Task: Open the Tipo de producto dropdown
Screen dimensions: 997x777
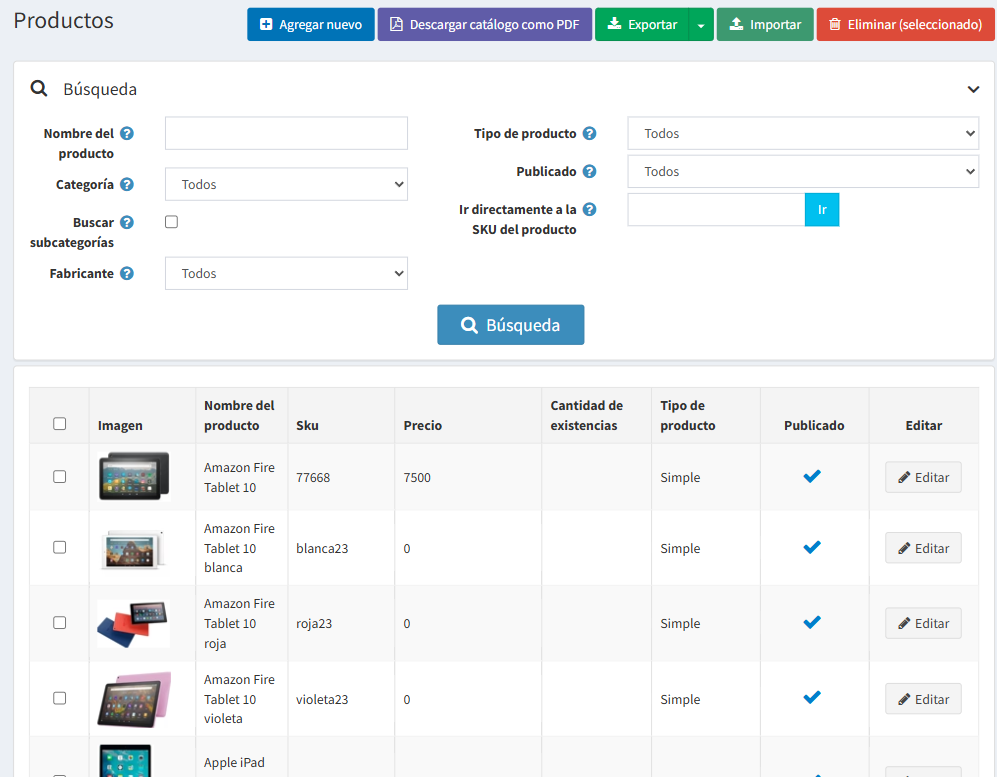Action: tap(802, 133)
